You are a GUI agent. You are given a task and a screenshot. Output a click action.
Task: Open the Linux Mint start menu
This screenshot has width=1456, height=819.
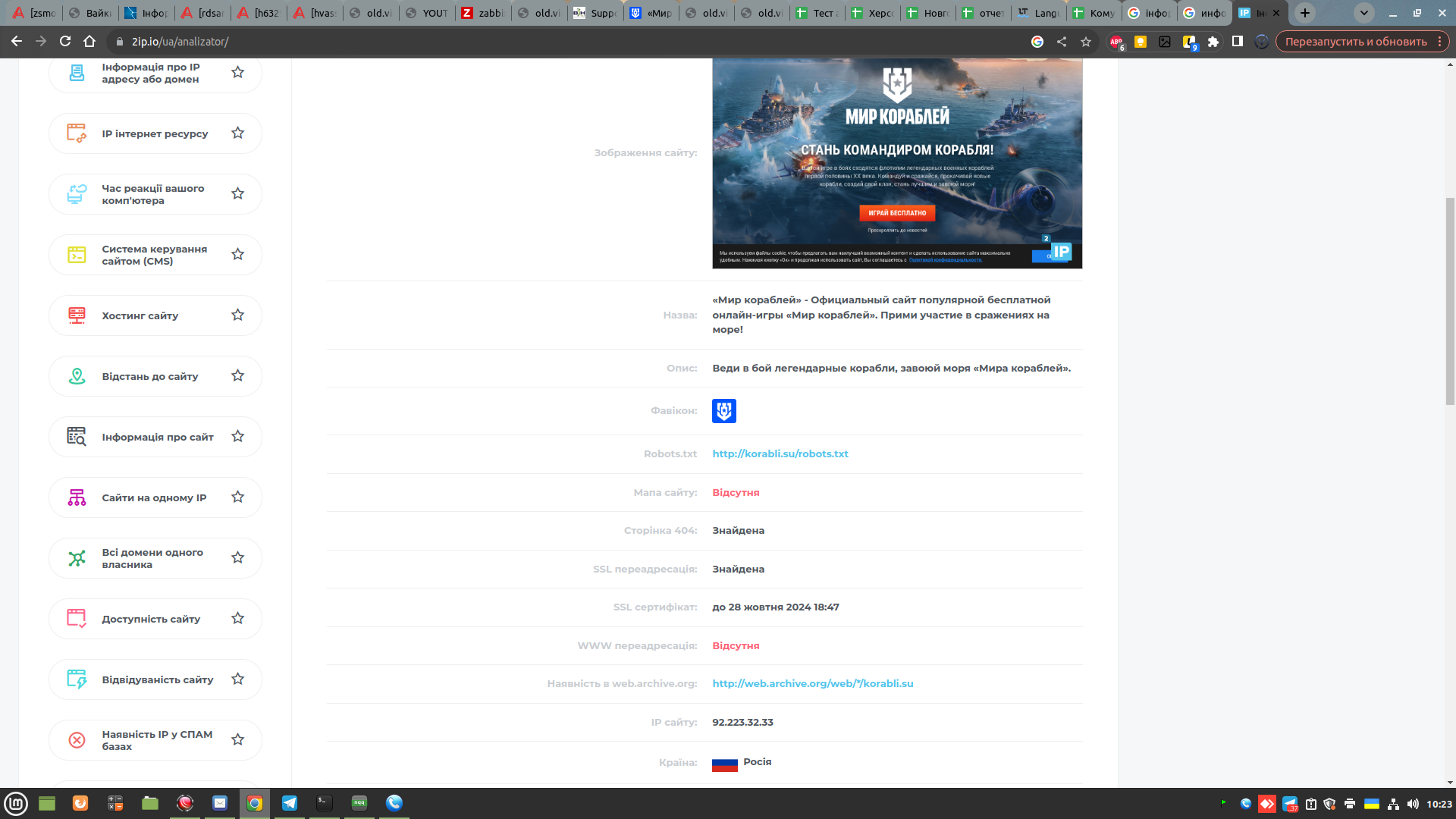point(16,803)
